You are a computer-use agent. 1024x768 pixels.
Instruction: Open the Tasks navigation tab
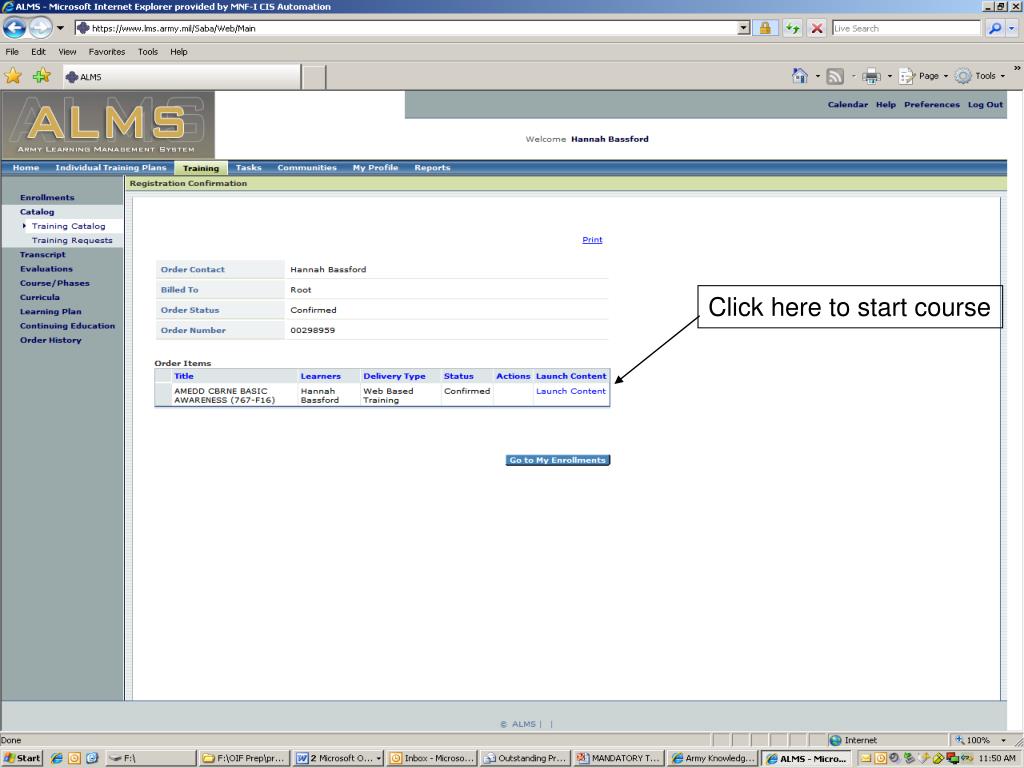pyautogui.click(x=248, y=168)
